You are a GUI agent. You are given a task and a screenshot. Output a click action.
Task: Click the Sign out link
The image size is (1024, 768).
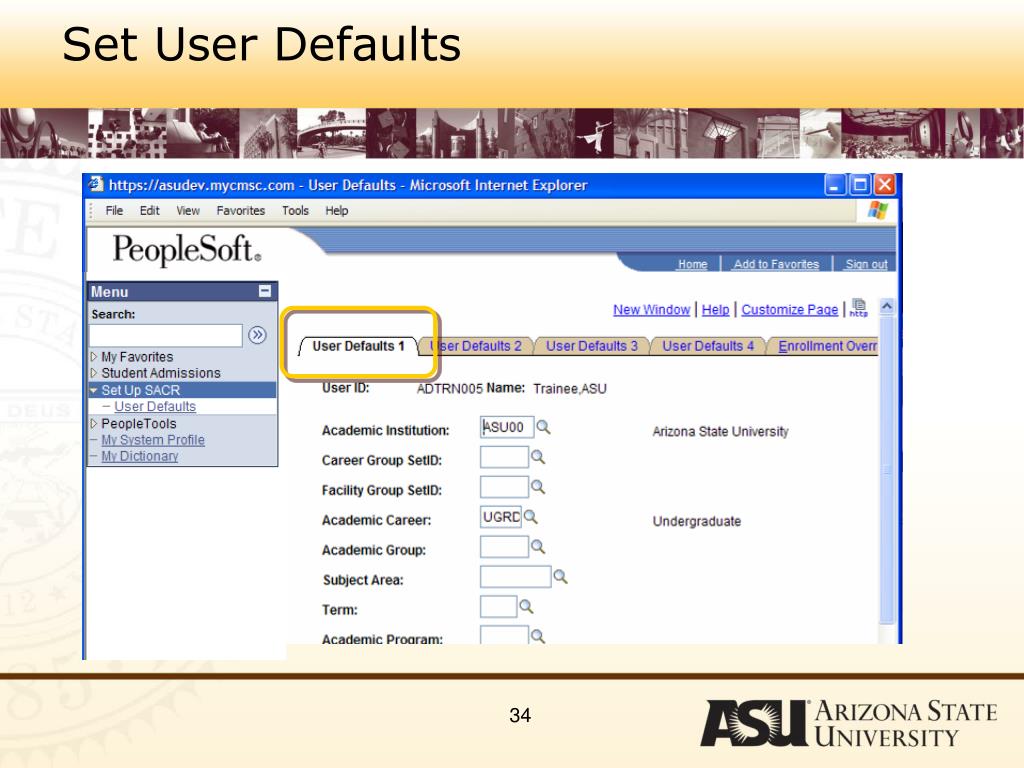(865, 265)
